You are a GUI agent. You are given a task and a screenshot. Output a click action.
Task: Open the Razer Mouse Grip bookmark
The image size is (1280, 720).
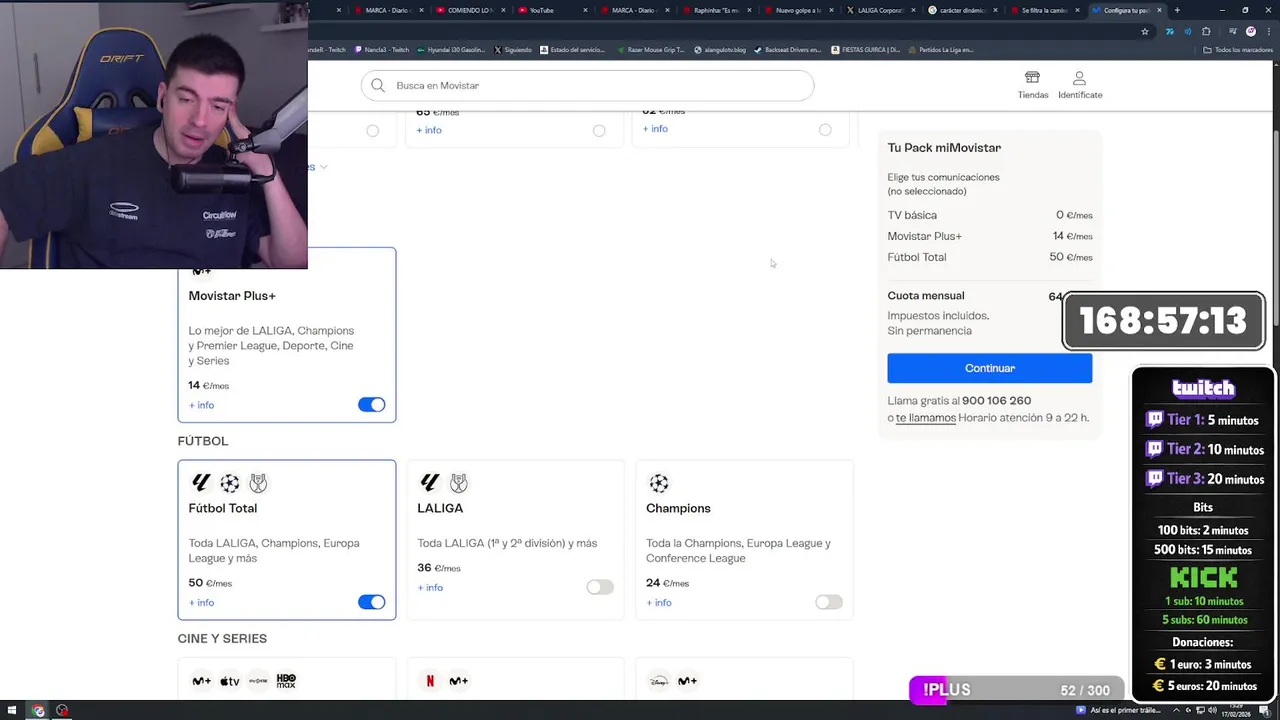click(651, 49)
